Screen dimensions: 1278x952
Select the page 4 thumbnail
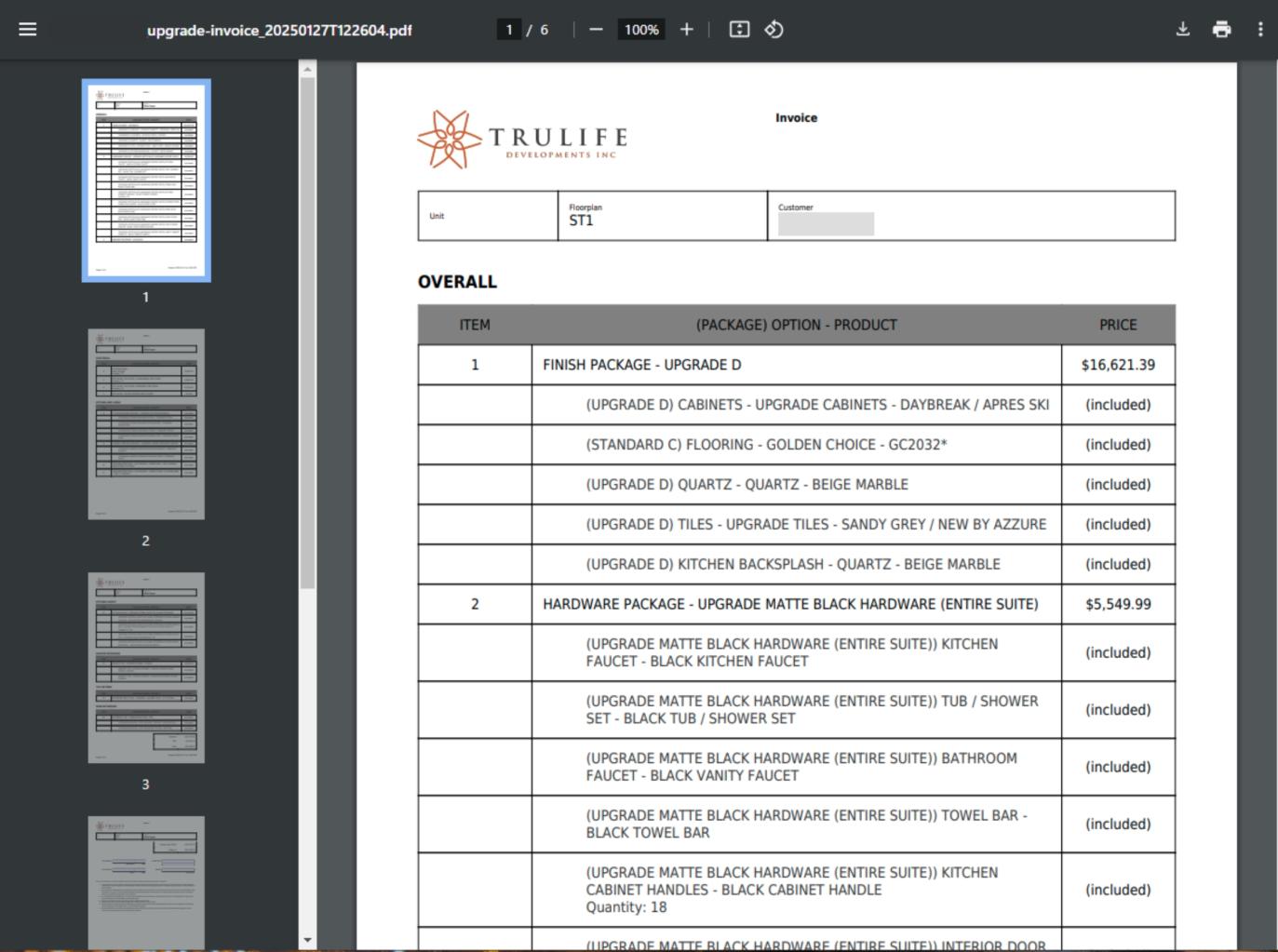tap(145, 879)
